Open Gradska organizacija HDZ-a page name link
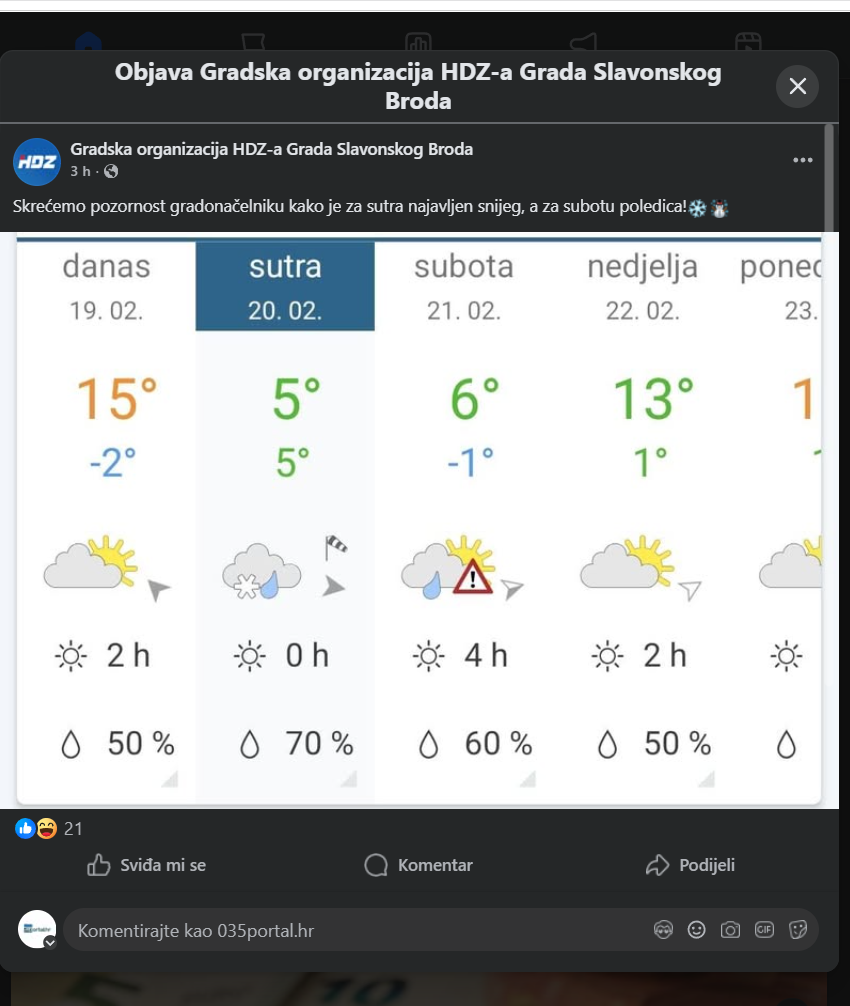 coord(272,150)
